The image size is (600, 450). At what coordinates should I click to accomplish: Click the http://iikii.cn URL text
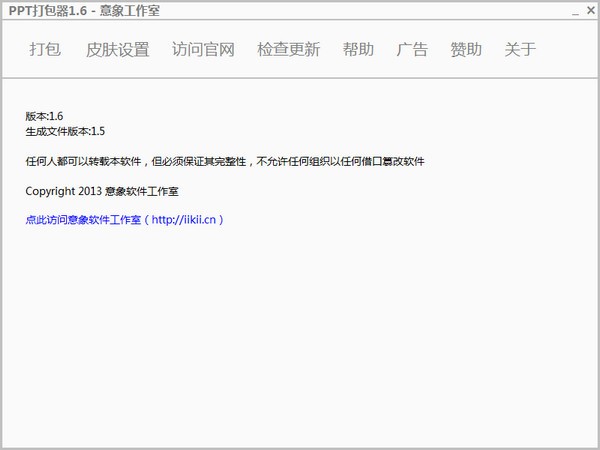184,219
